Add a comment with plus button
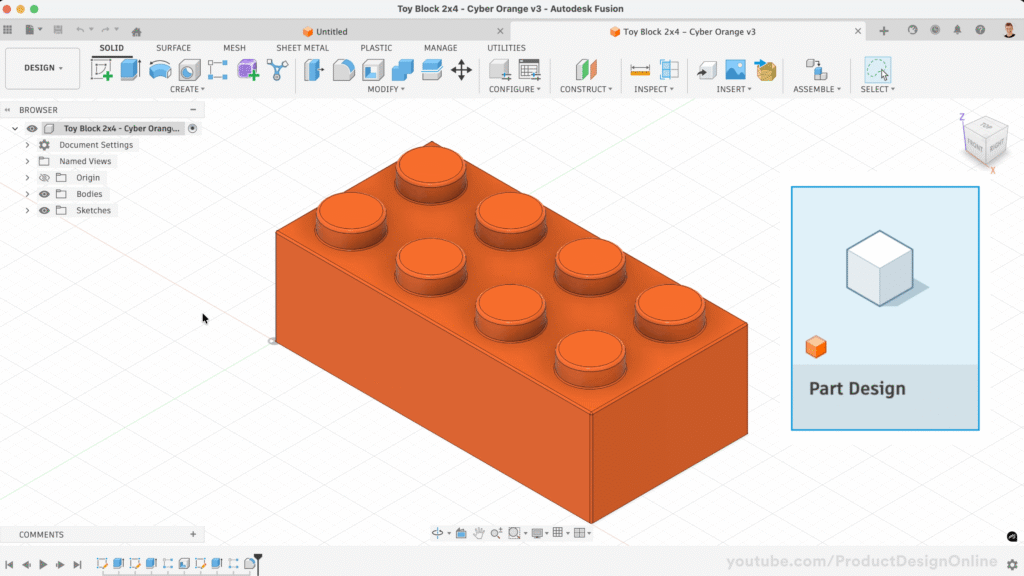The image size is (1024, 576). (193, 535)
